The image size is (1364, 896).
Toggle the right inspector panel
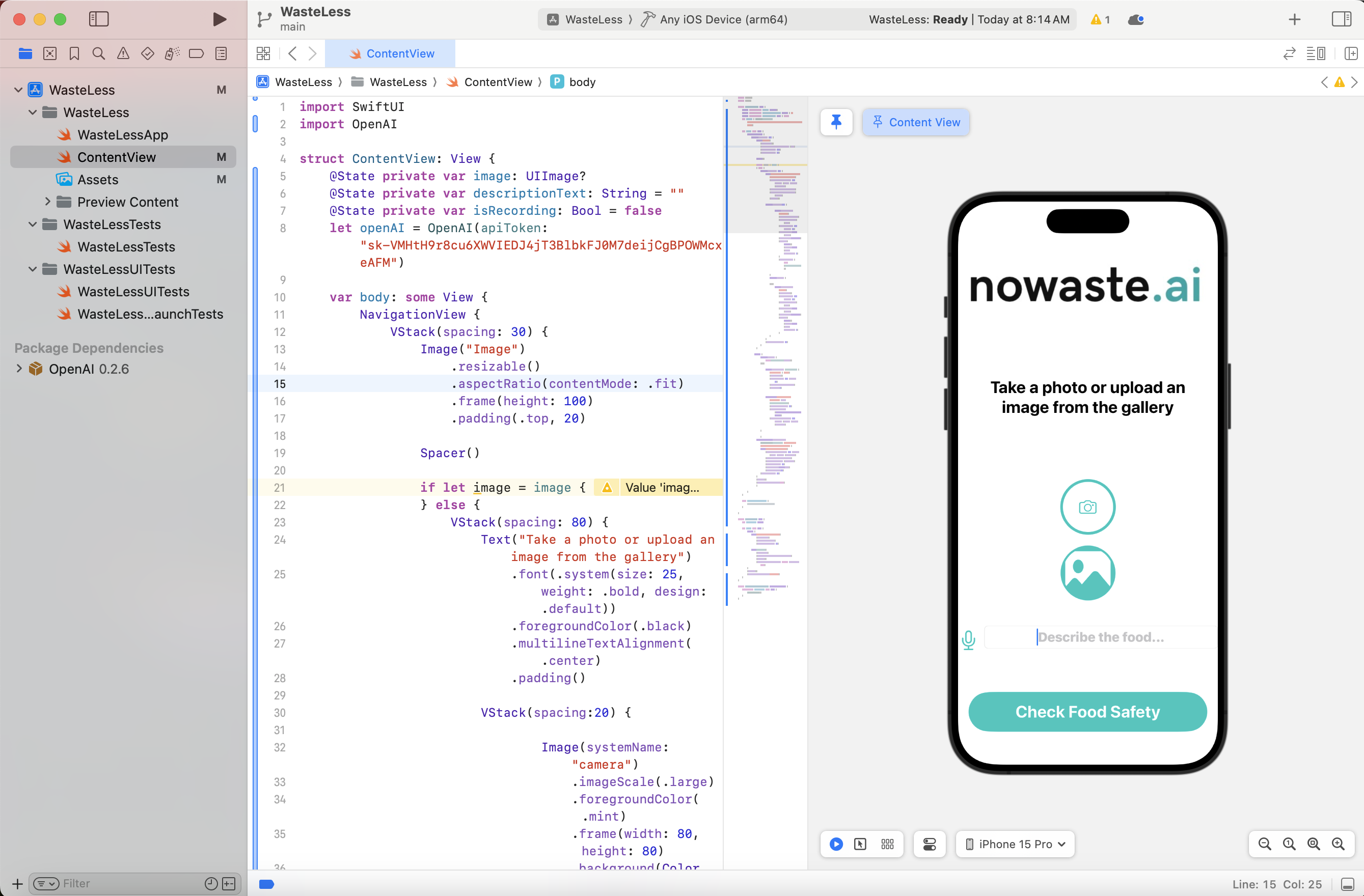point(1341,19)
